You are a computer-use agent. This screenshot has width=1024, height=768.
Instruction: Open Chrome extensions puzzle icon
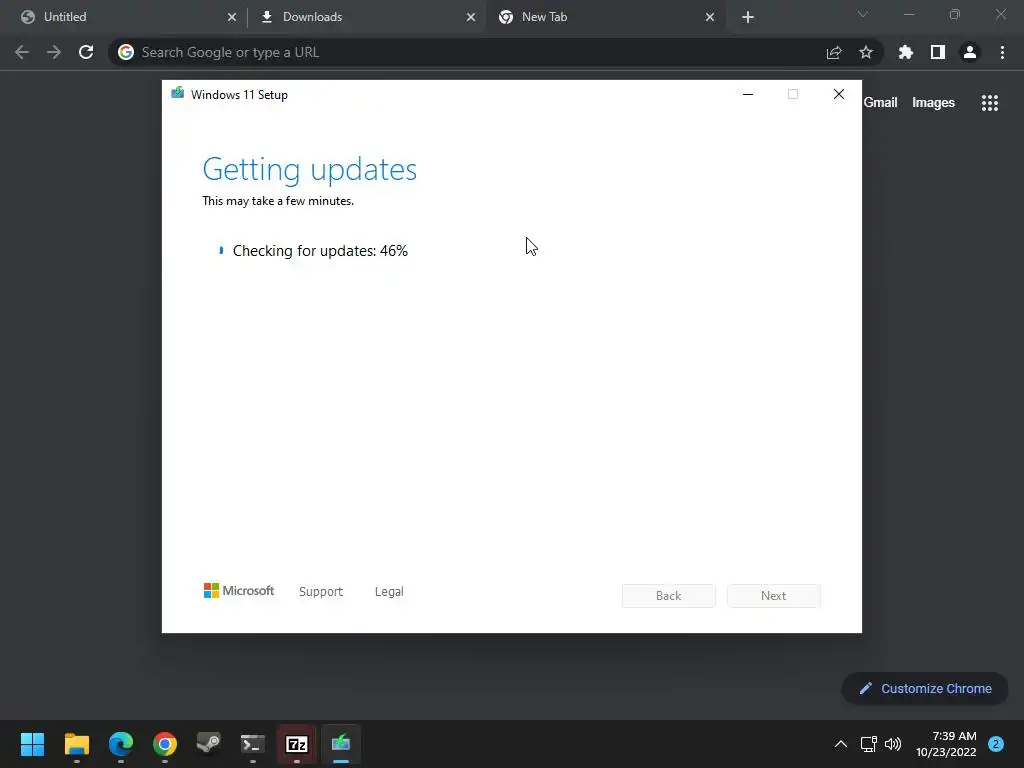906,52
